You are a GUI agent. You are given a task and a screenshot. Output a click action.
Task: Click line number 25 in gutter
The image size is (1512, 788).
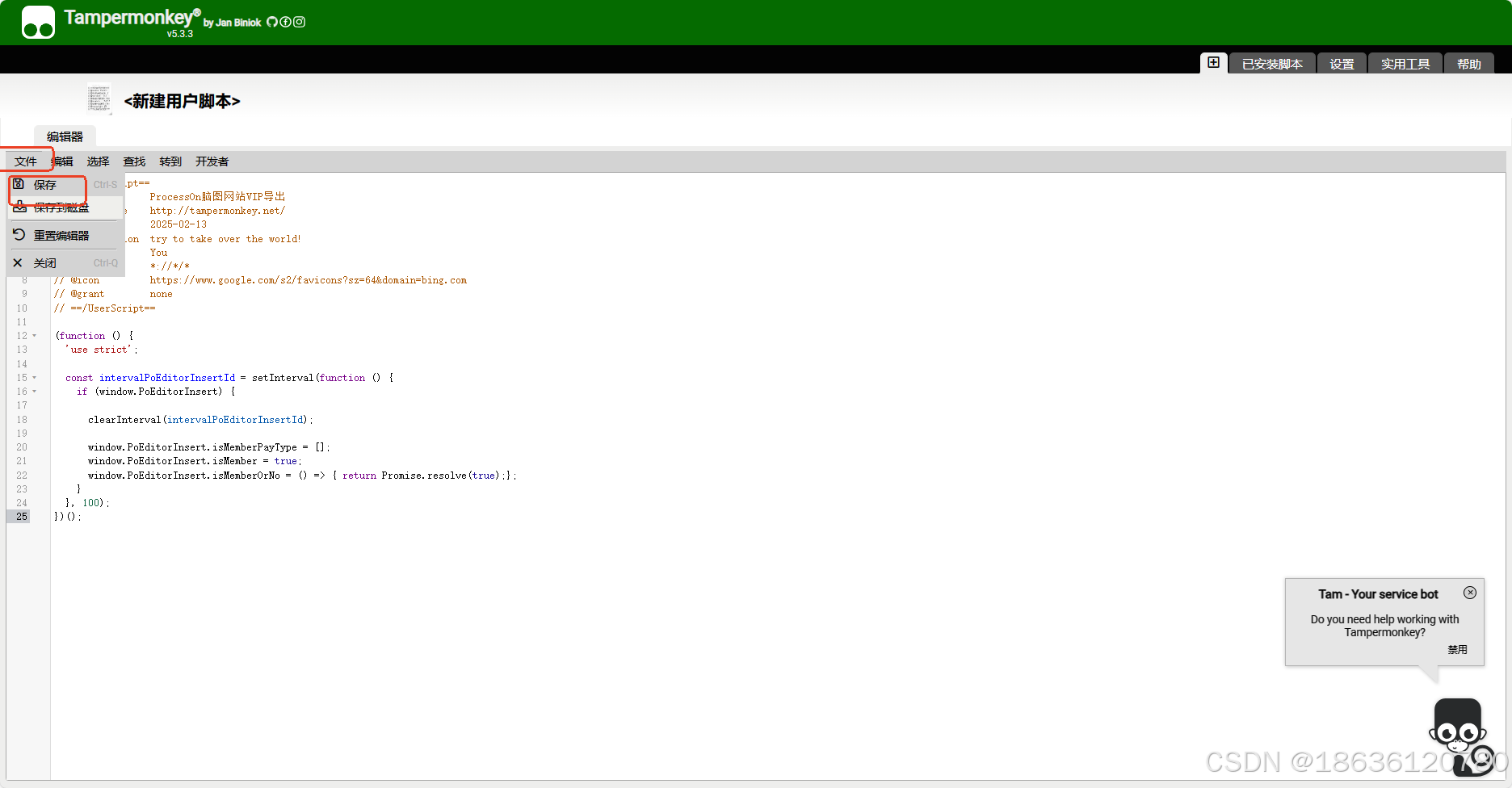point(22,517)
